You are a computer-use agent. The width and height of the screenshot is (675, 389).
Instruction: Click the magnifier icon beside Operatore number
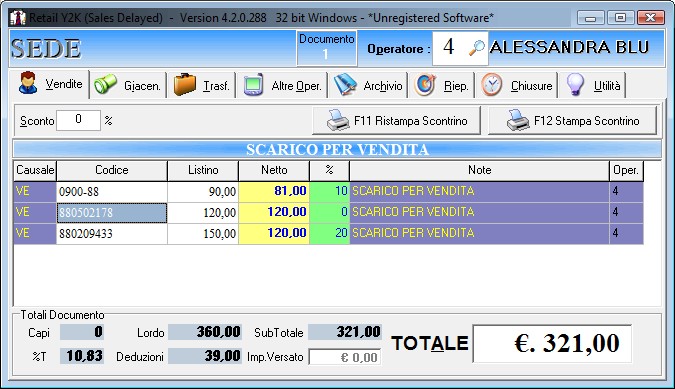477,48
